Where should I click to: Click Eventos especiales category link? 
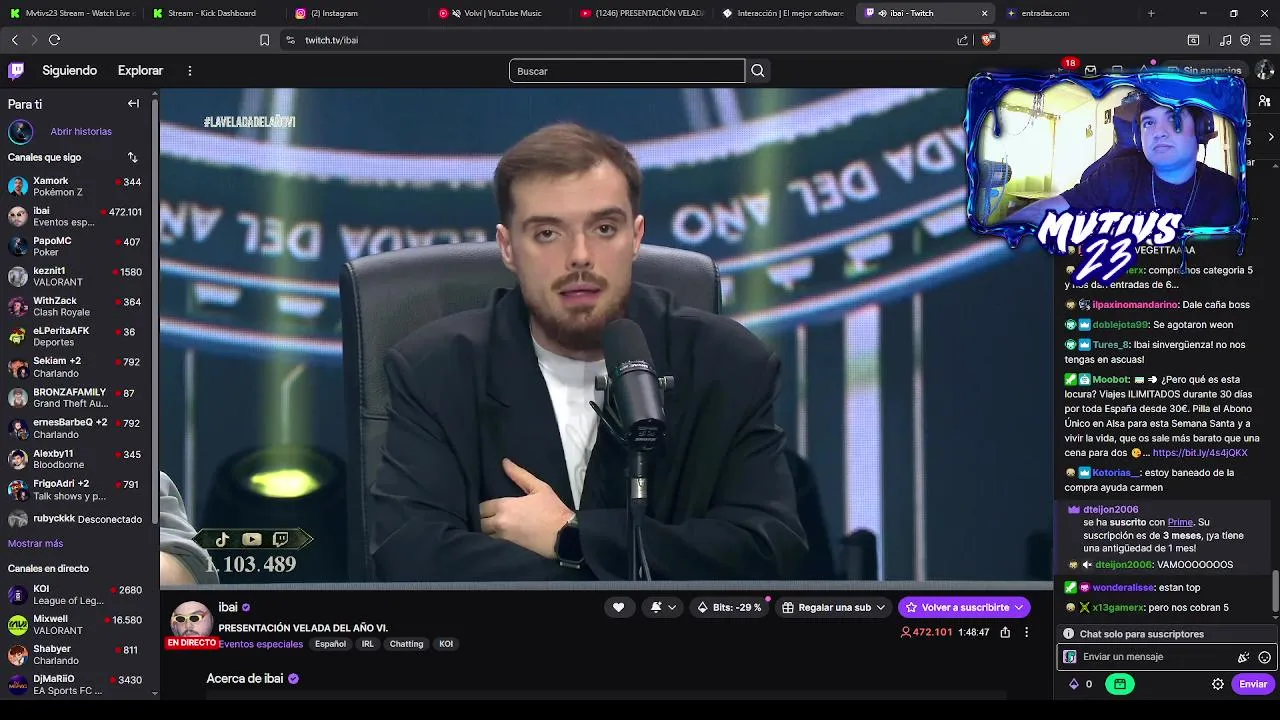pyautogui.click(x=260, y=644)
